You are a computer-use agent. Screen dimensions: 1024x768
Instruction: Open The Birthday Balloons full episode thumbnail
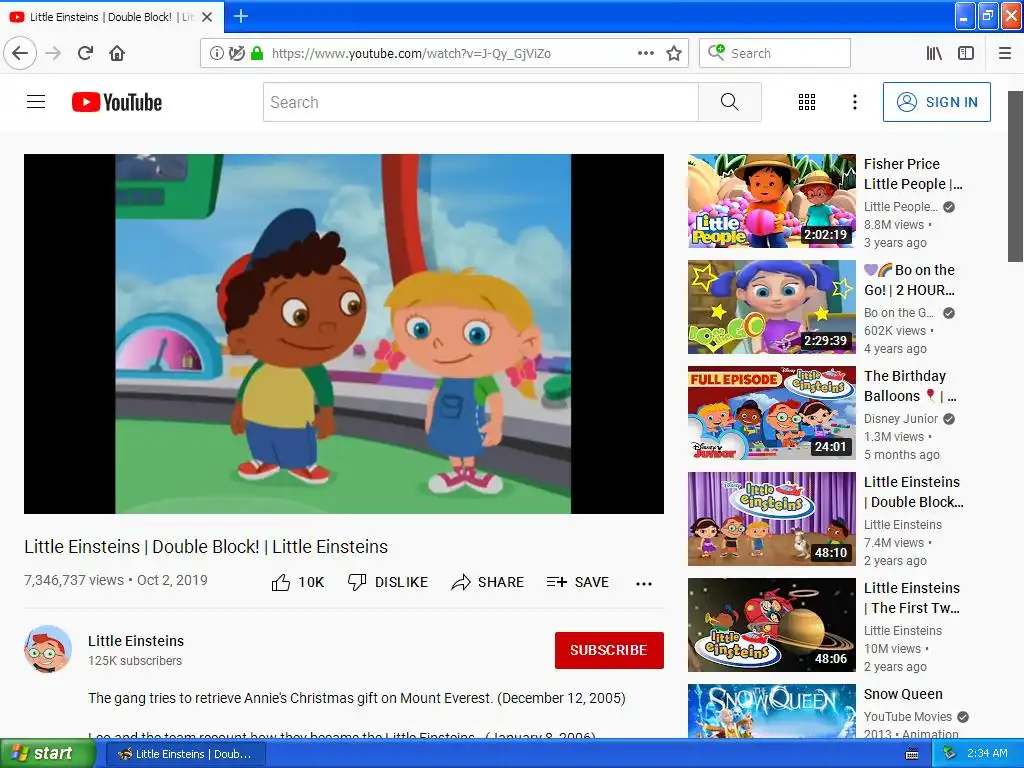771,413
